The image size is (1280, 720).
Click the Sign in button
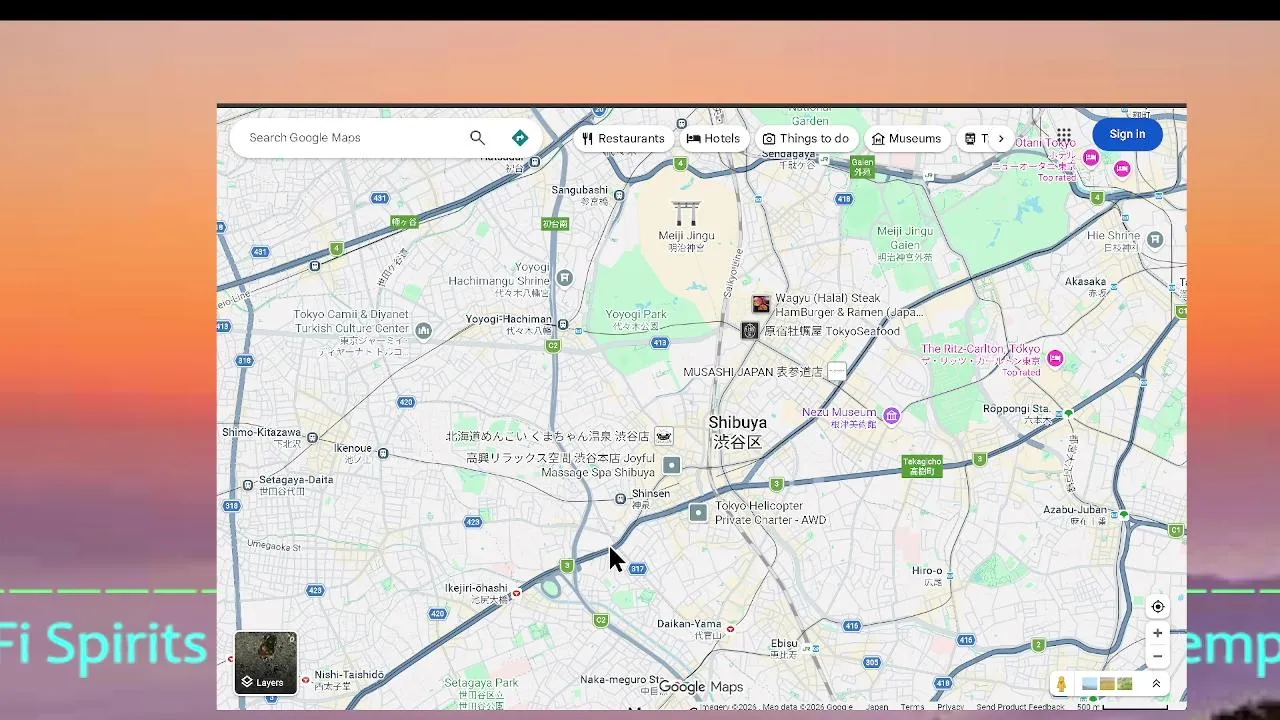click(x=1127, y=134)
